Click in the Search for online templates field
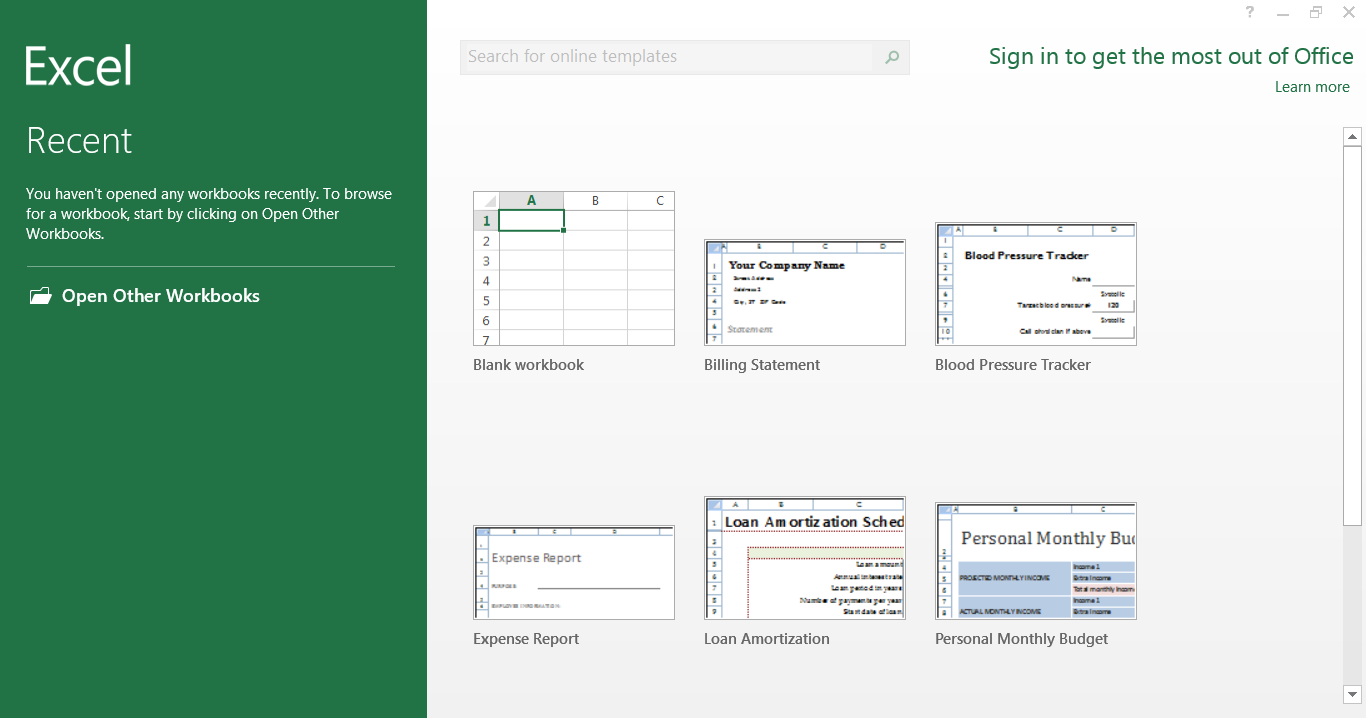Screen dimensions: 1367x718 pyautogui.click(x=667, y=57)
